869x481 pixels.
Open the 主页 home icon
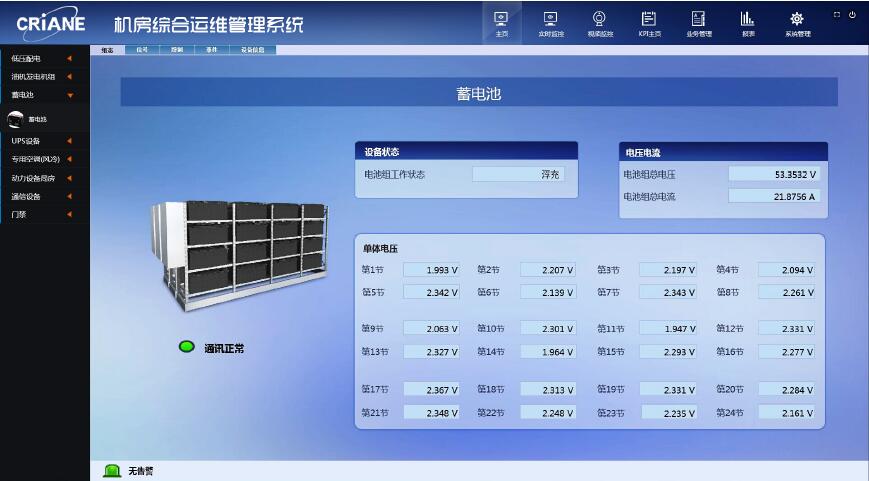[502, 23]
